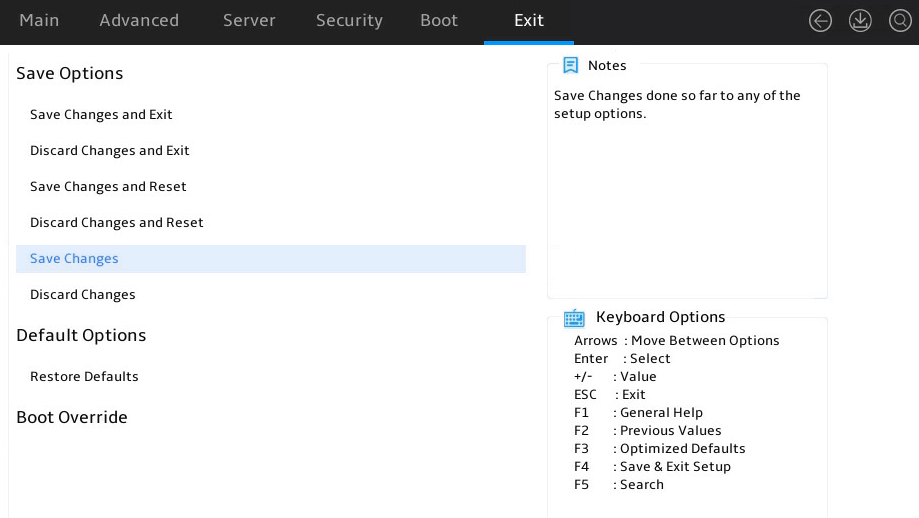Click the Notes panel icon
Image resolution: width=919 pixels, height=518 pixels.
tap(570, 65)
